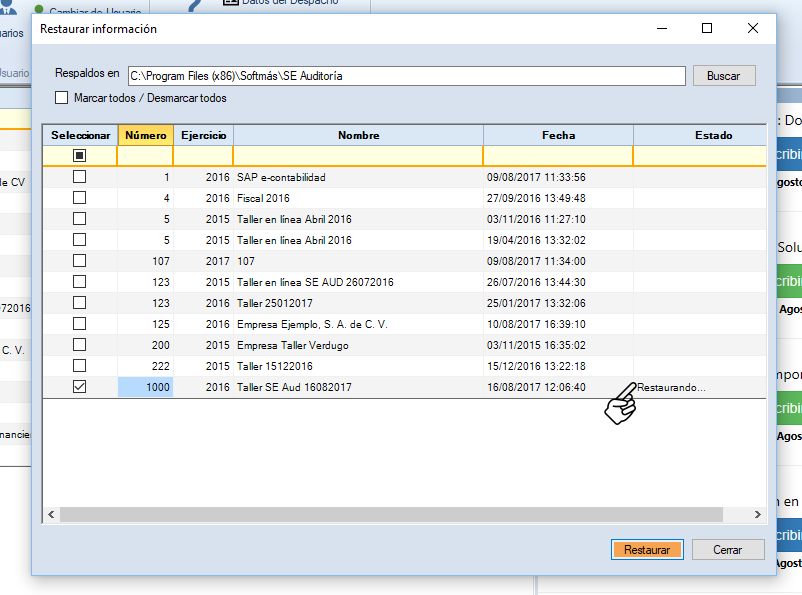Toggle the filter row checkbox under Seleccionar

(80, 156)
